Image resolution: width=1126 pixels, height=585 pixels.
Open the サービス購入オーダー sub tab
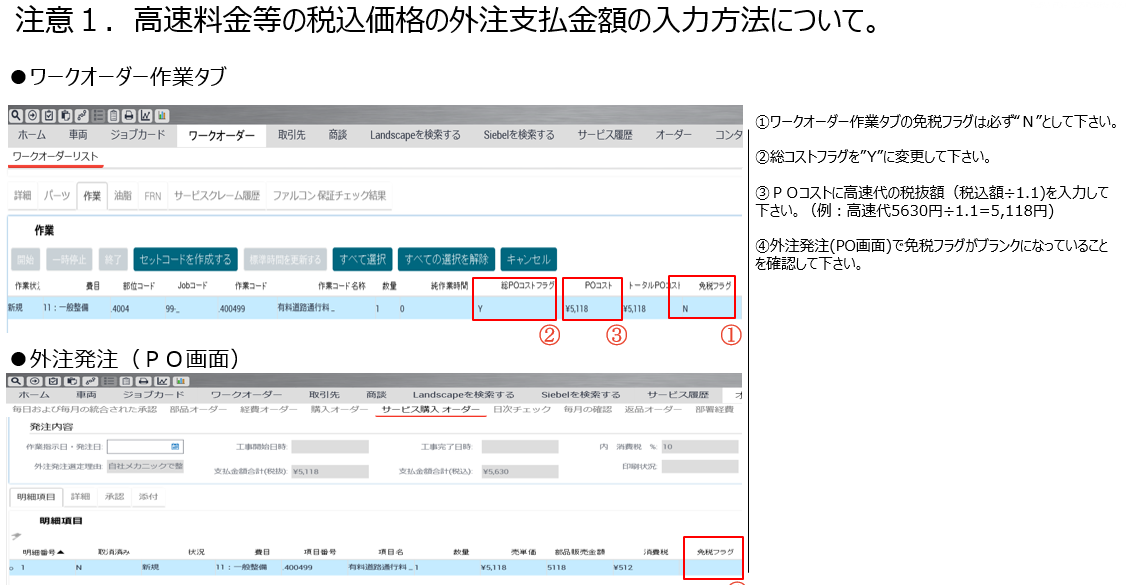(430, 409)
